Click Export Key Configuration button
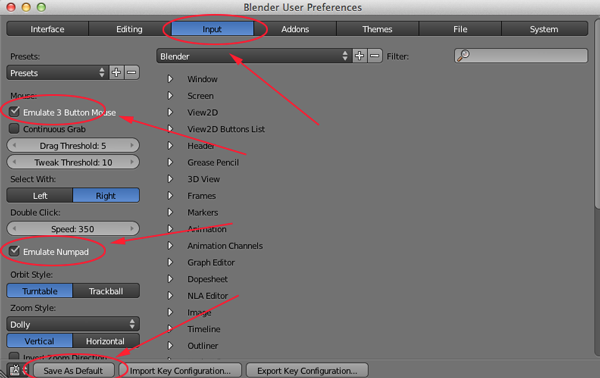This screenshot has width=600, height=378. 307,370
